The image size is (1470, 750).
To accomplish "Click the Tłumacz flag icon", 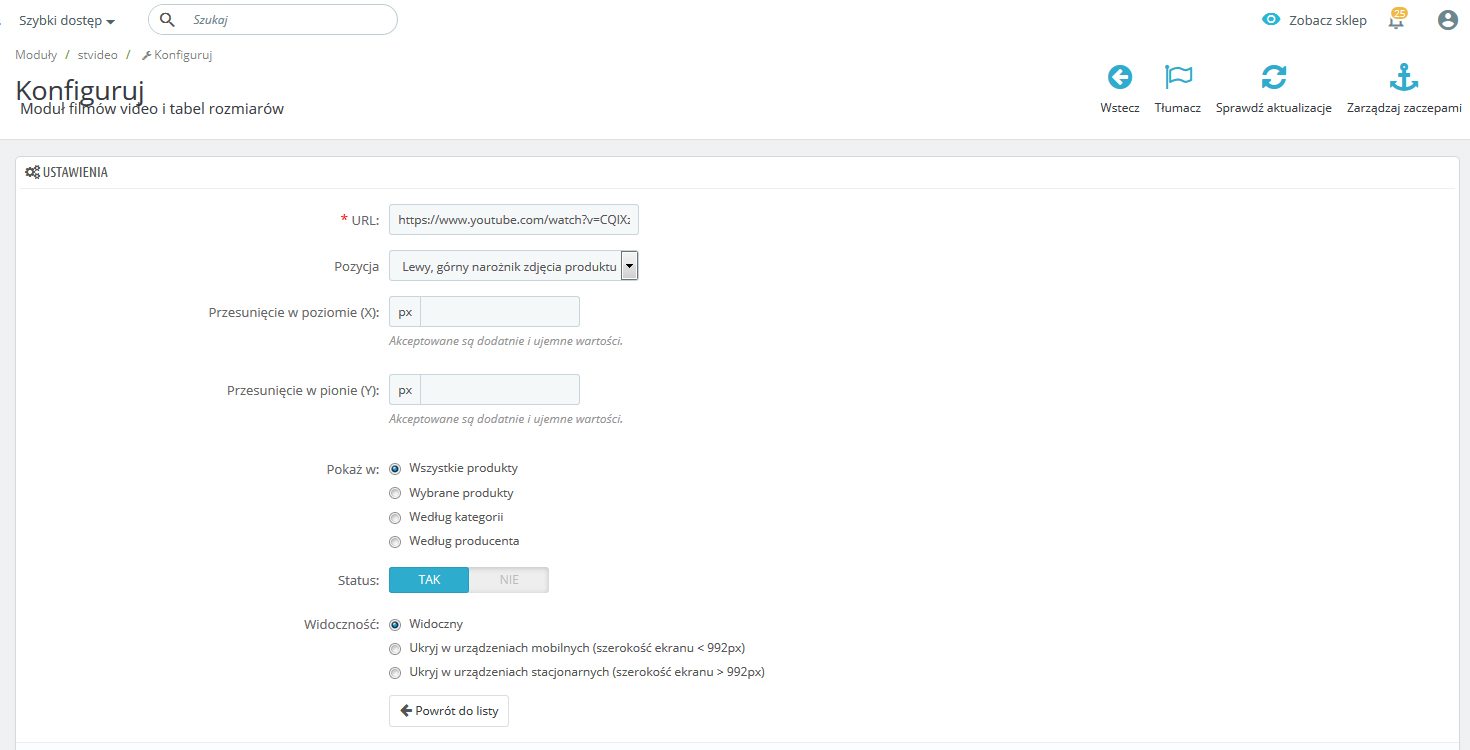I will 1178,77.
